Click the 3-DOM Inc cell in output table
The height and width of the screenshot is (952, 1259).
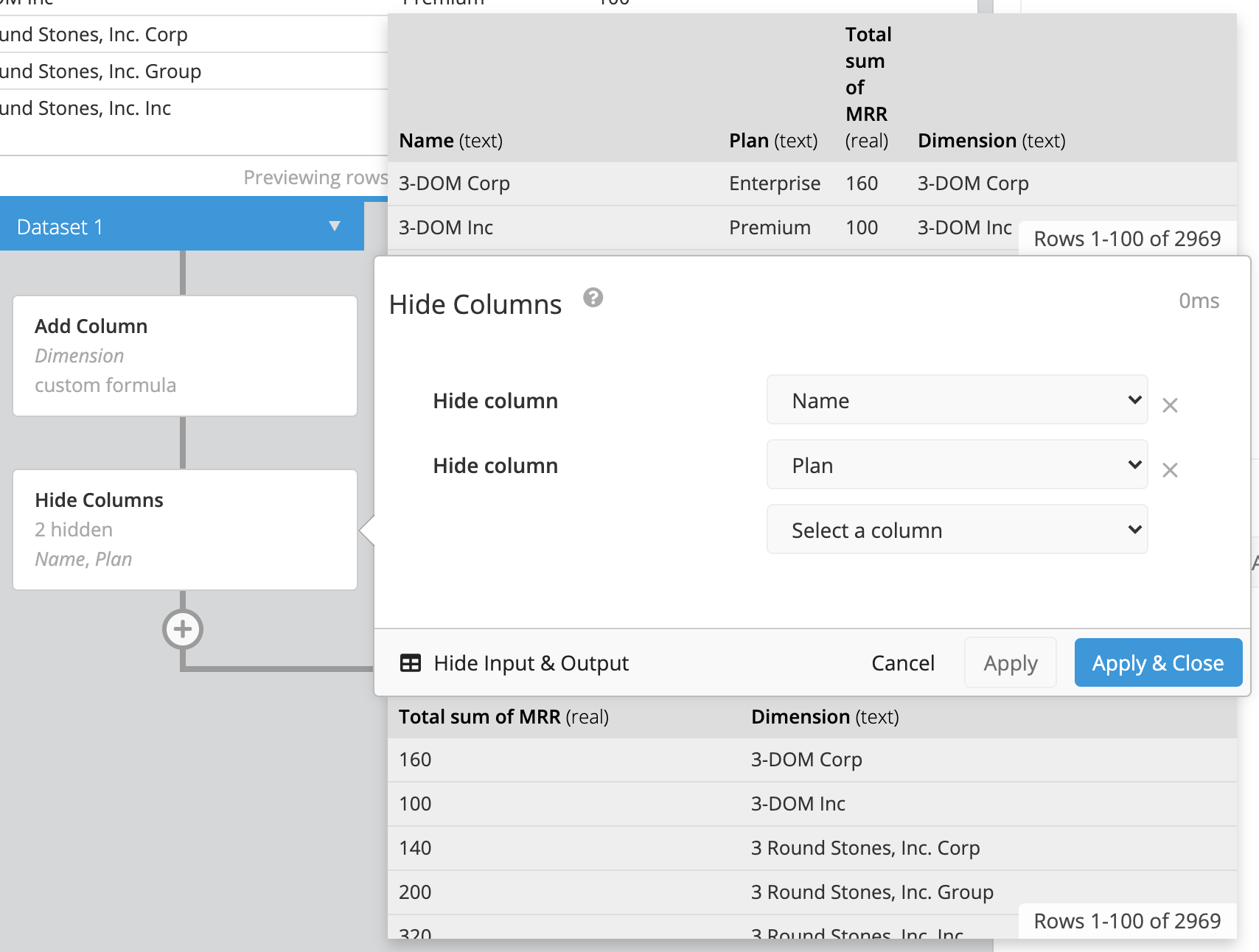tap(798, 804)
